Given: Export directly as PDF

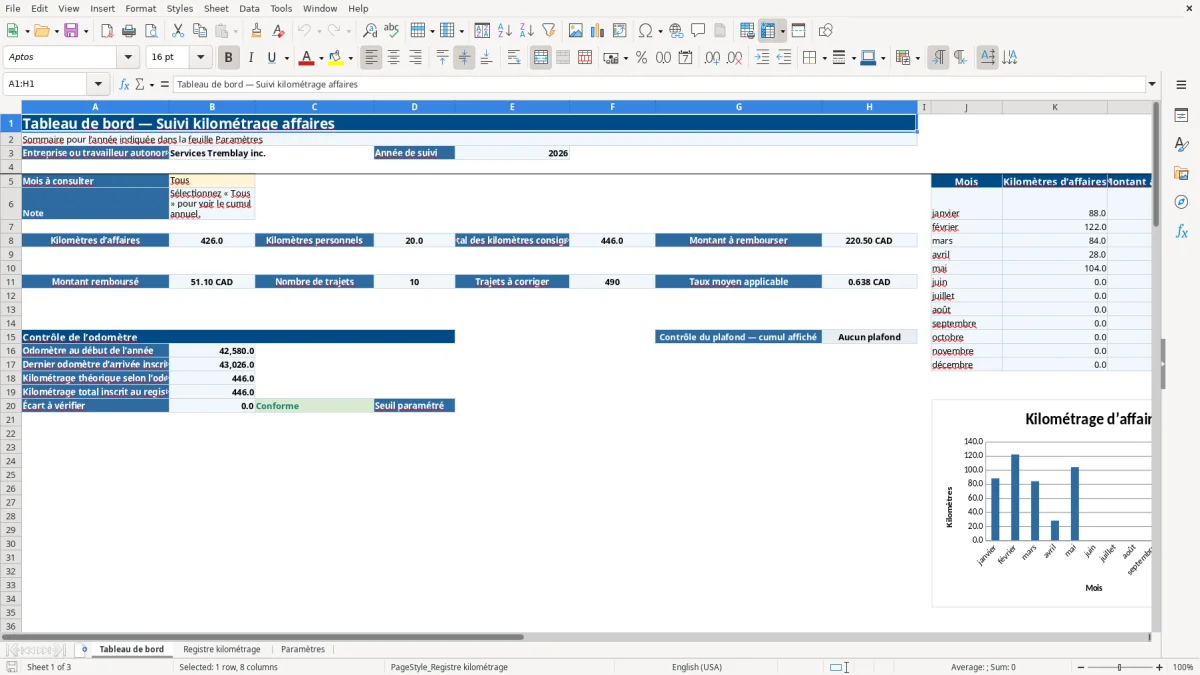Looking at the screenshot, I should click(x=107, y=31).
